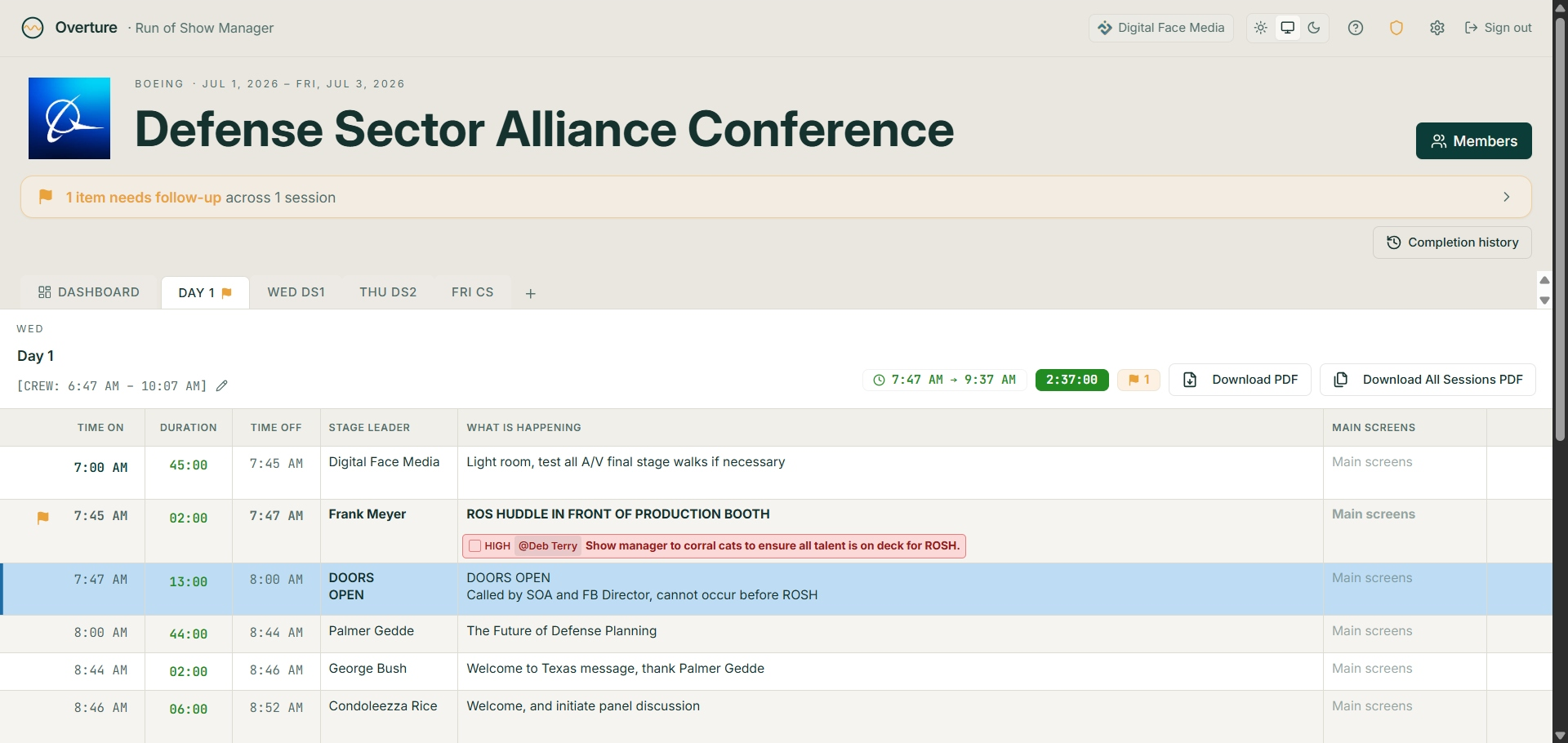The image size is (1568, 743).
Task: Click the inner panel scroll down arrow
Action: click(x=1544, y=300)
